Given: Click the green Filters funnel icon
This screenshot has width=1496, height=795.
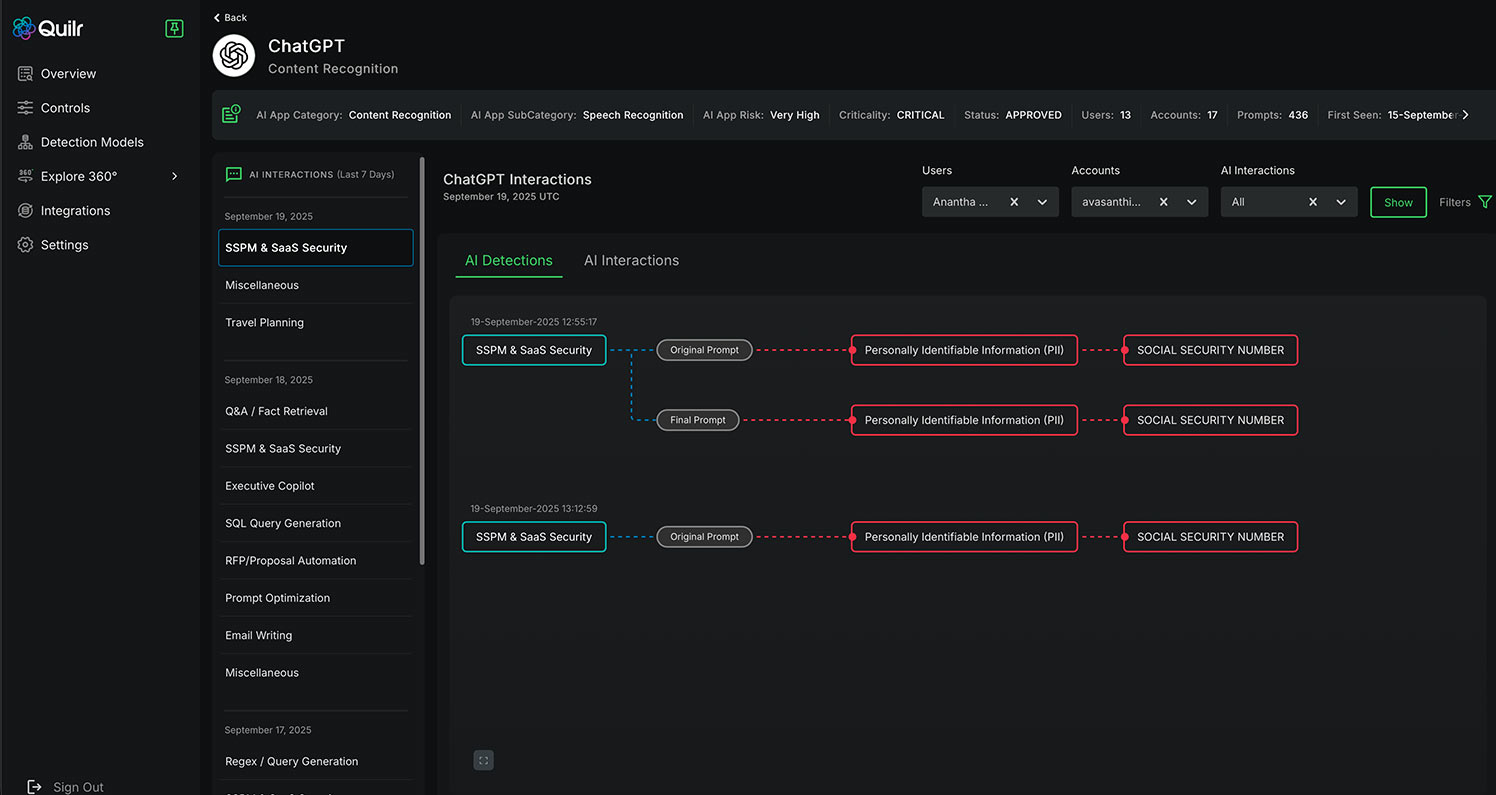Looking at the screenshot, I should 1485,202.
